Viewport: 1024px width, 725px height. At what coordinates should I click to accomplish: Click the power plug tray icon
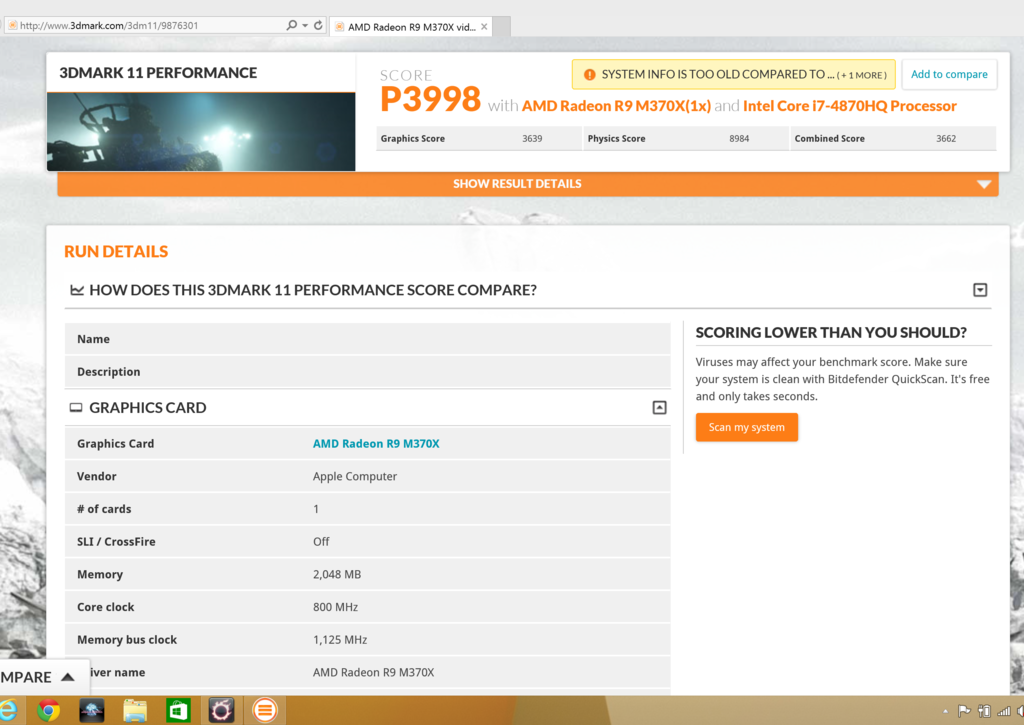click(x=984, y=711)
